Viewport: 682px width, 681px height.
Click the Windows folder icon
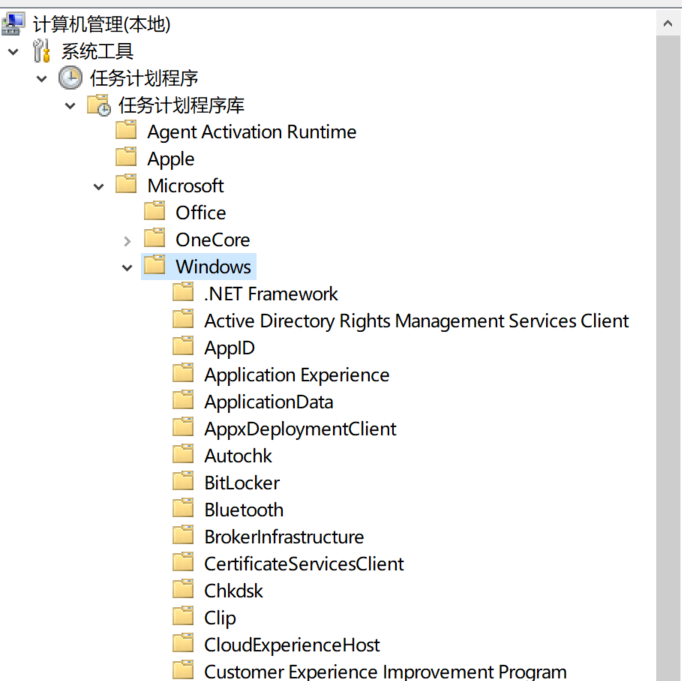(x=155, y=265)
